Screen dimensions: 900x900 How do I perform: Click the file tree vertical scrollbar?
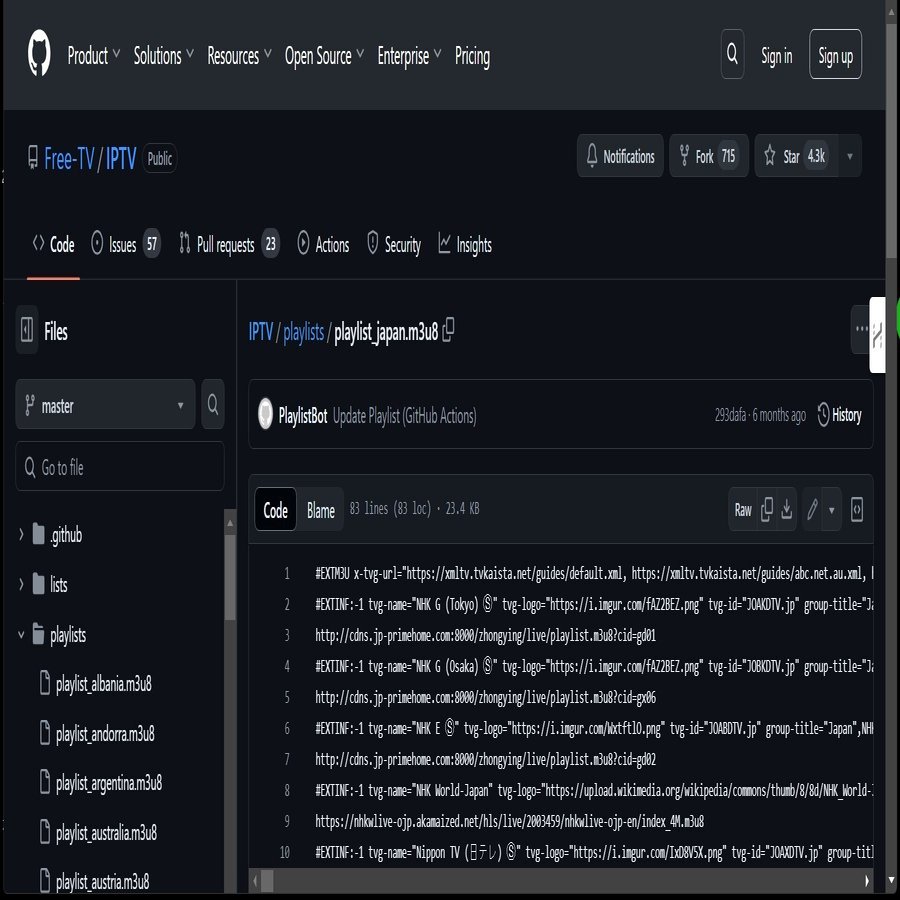230,577
